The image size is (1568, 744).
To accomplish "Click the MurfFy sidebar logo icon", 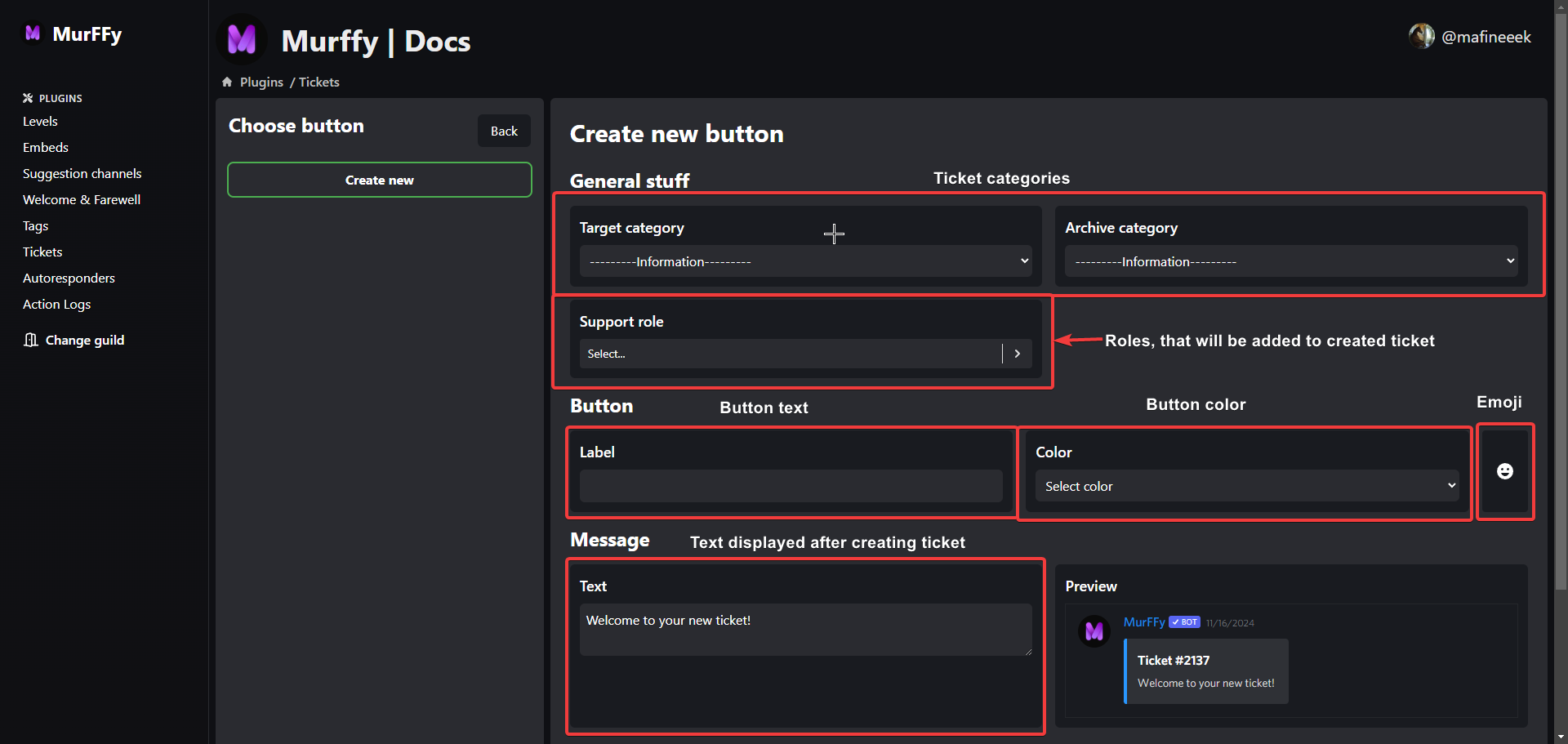I will tap(33, 33).
